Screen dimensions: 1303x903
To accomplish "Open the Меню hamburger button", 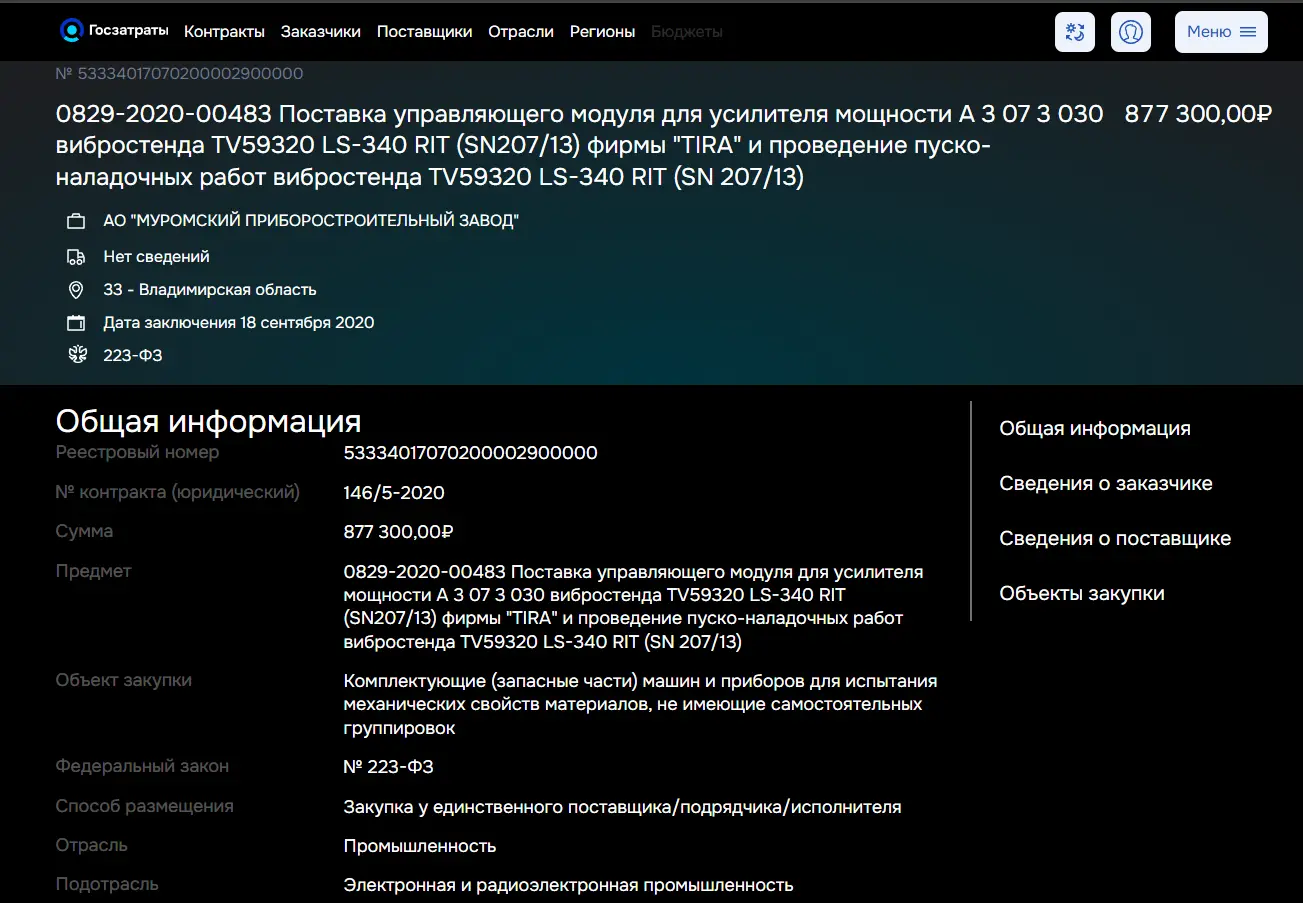I will coord(1221,32).
